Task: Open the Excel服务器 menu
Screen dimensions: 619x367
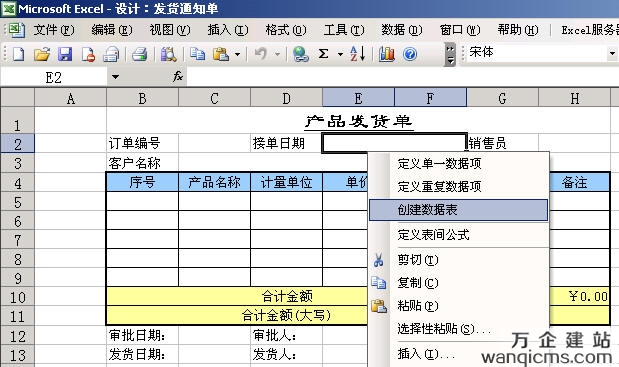Action: (590, 30)
